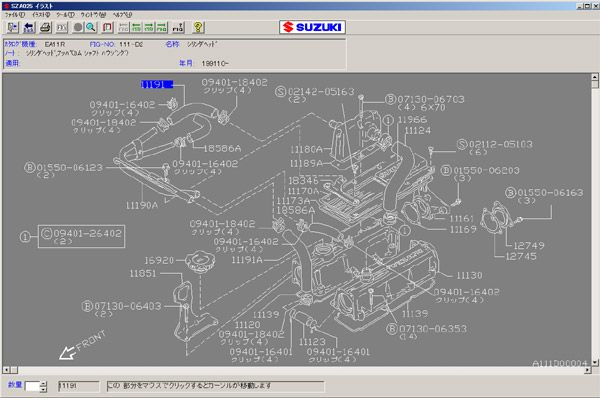Click the printer icon

pos(46,27)
